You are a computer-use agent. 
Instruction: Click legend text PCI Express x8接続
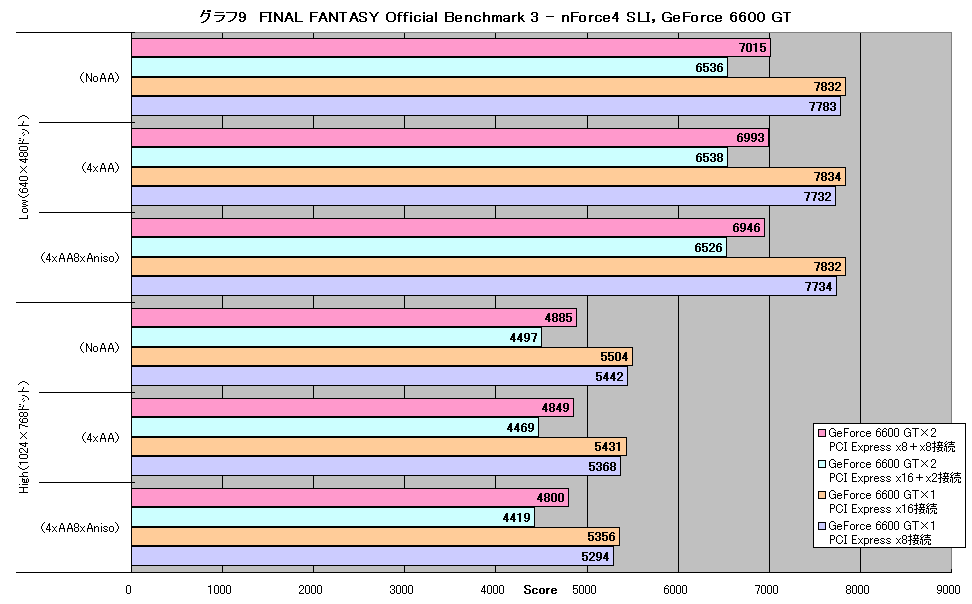pos(880,540)
